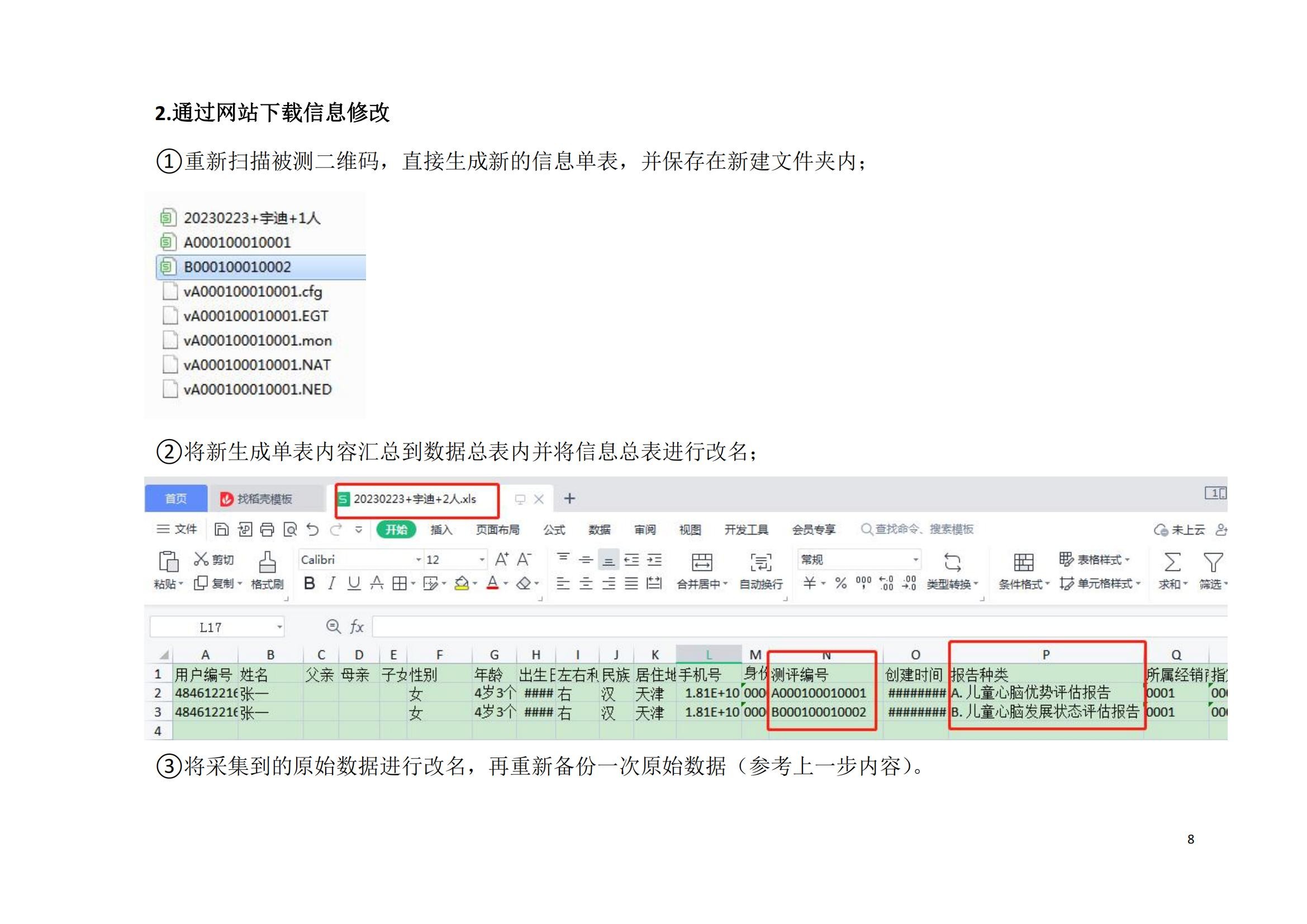This screenshot has width=1307, height=924.
Task: Click the Print icon in quick toolbar
Action: tap(267, 530)
